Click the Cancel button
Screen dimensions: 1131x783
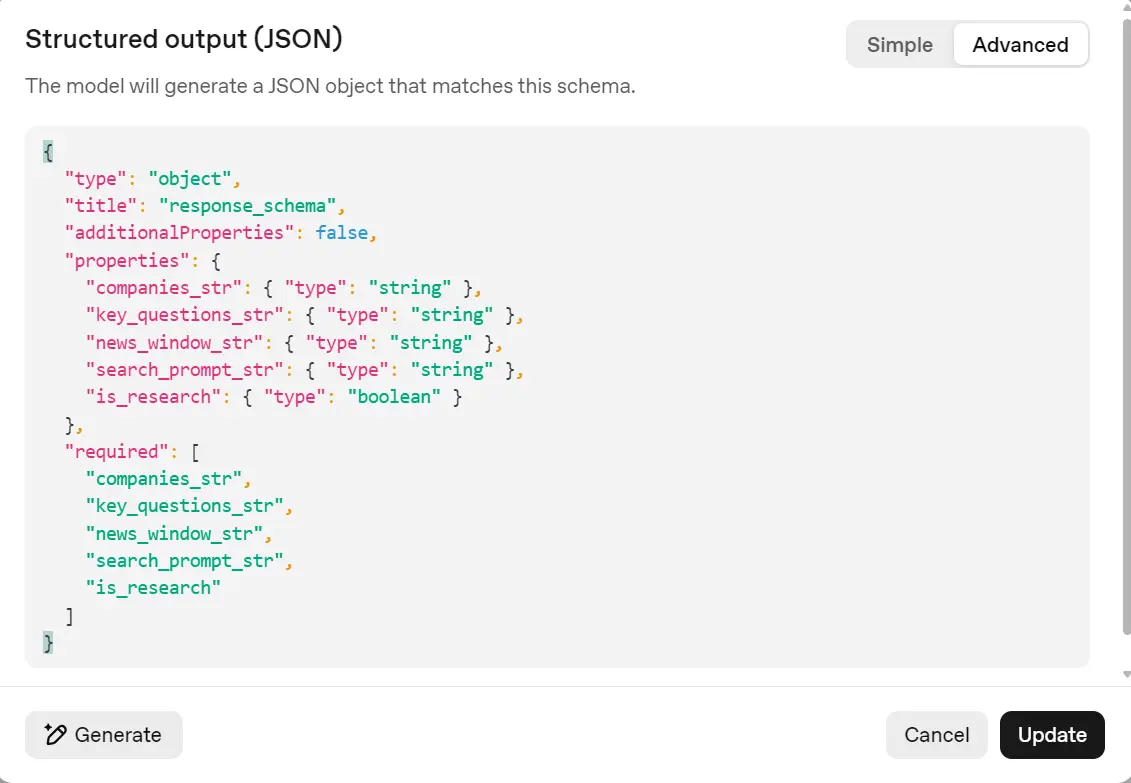[x=936, y=735]
